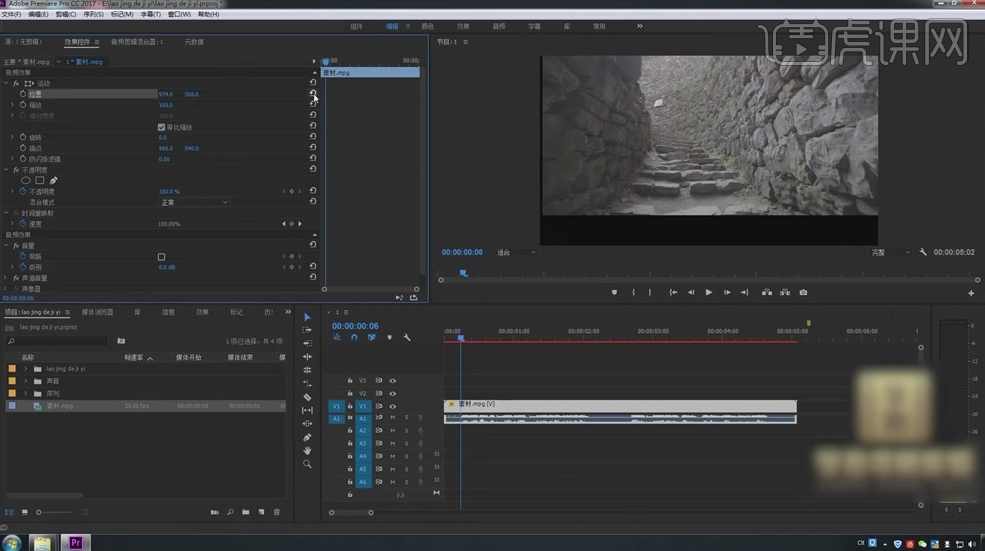Switch to the 元数据 panel tab

[x=194, y=42]
